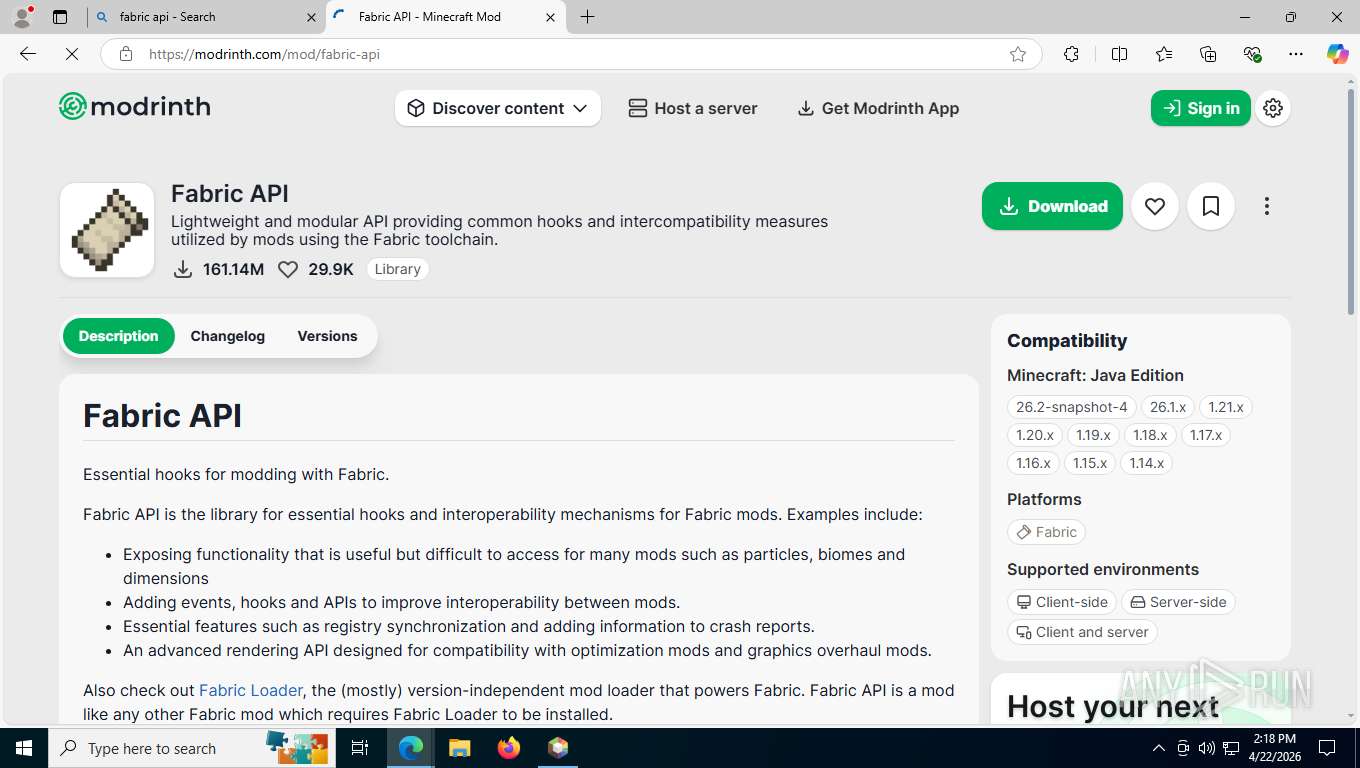
Task: Select the 1.16.x version tag
Action: point(1033,463)
